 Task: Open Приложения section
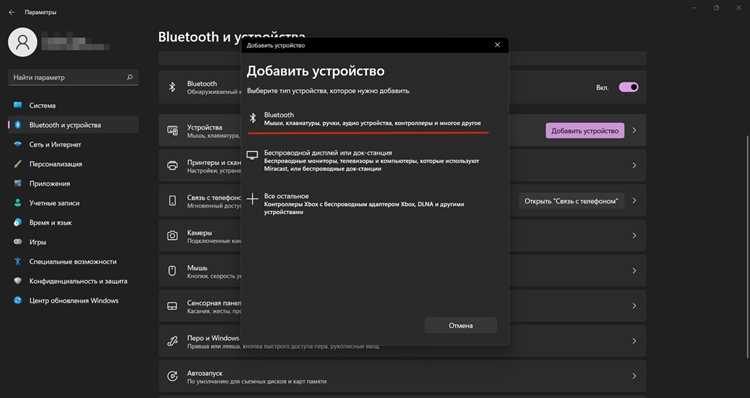click(73, 184)
